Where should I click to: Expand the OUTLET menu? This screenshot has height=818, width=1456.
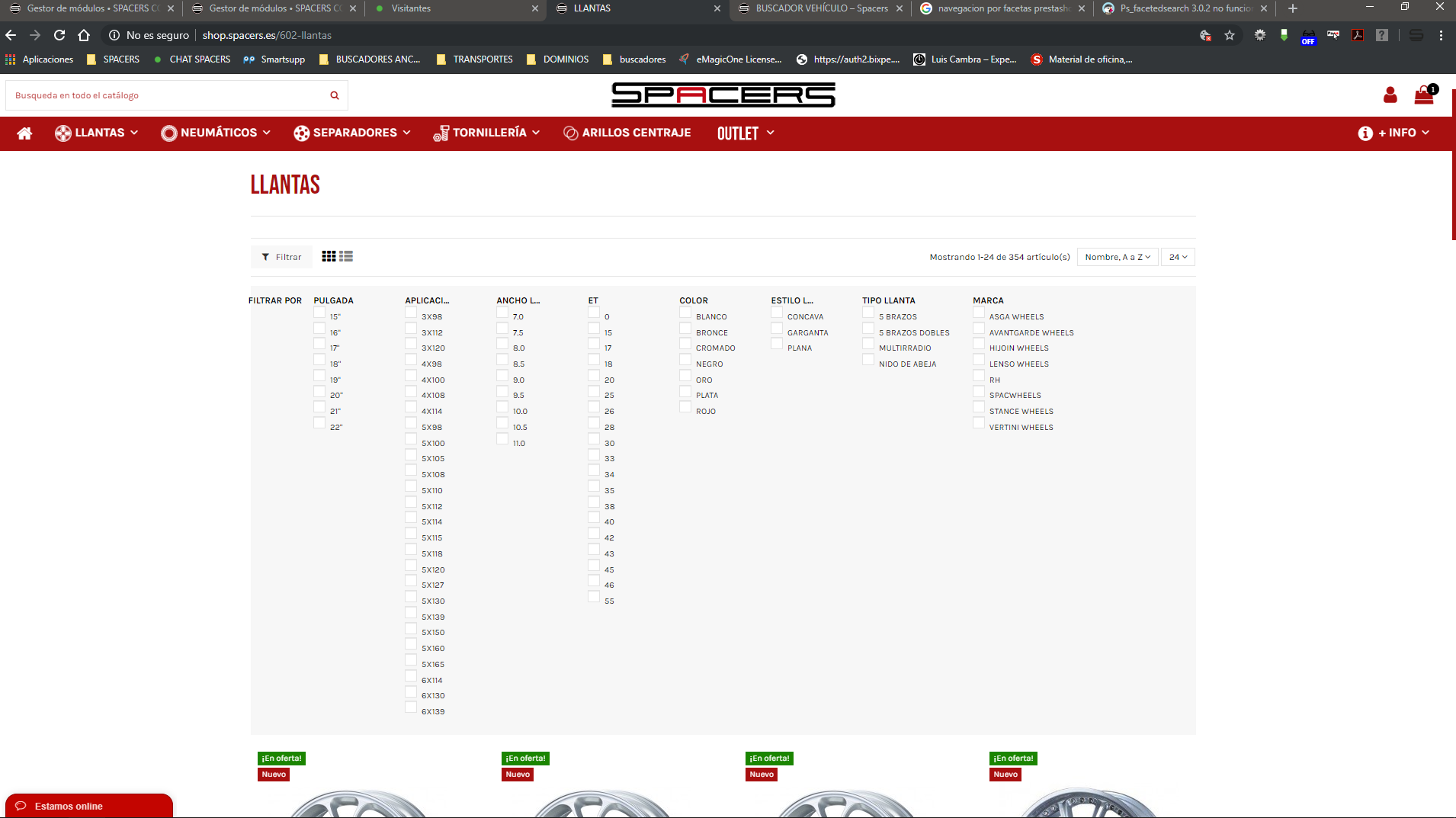(x=746, y=133)
